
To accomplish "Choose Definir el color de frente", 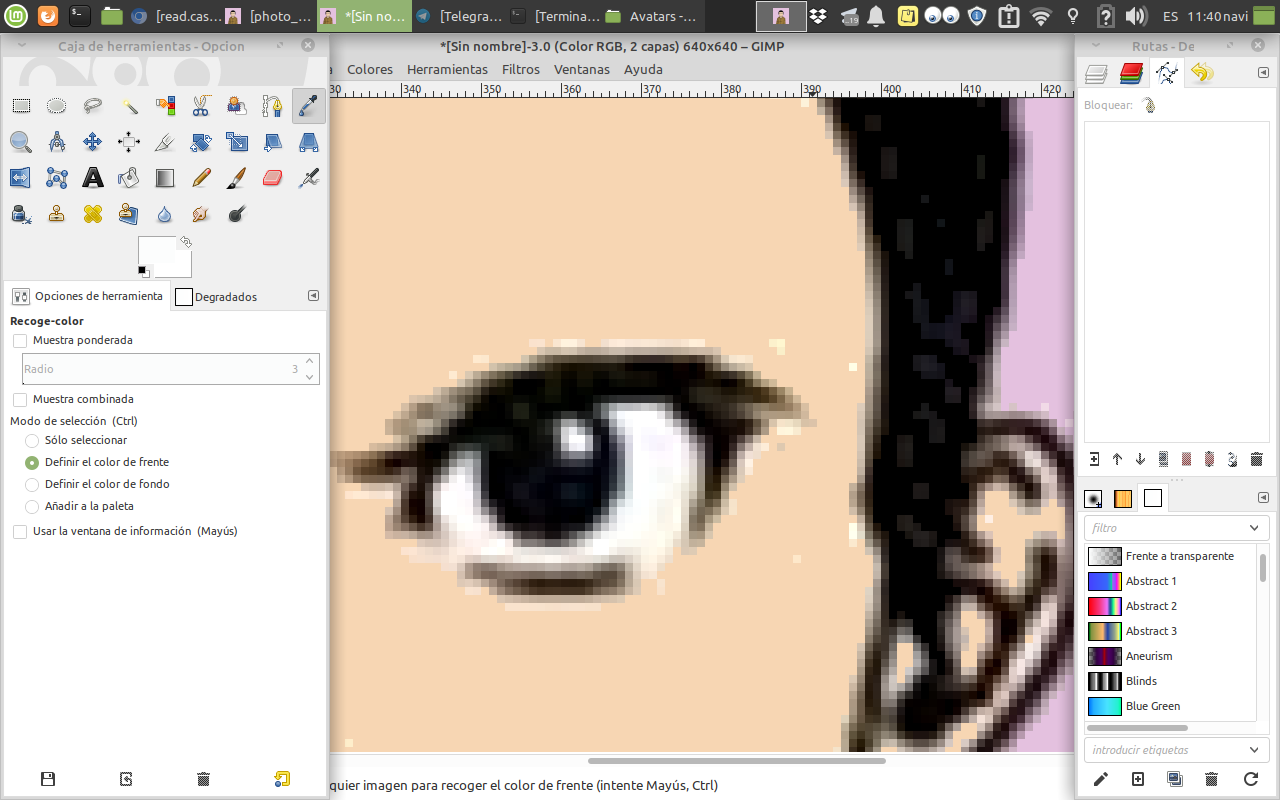I will pyautogui.click(x=32, y=462).
